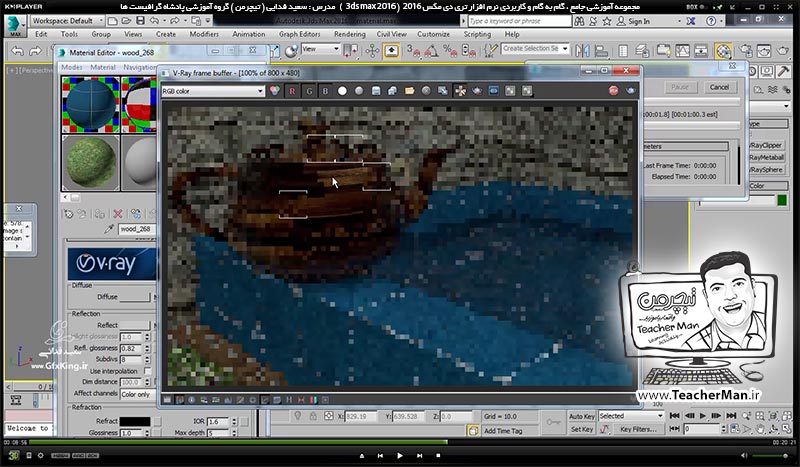Image resolution: width=800 pixels, height=467 pixels.
Task: Open the Edit menu
Action: 41,34
